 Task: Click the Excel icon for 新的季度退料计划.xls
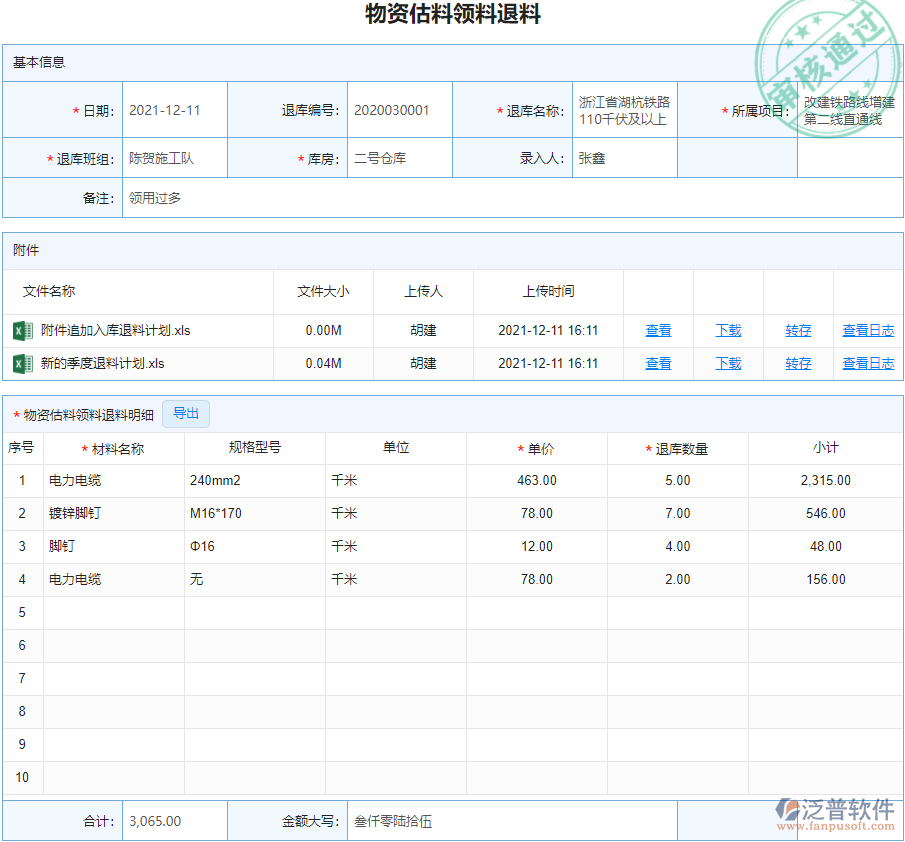[x=22, y=363]
